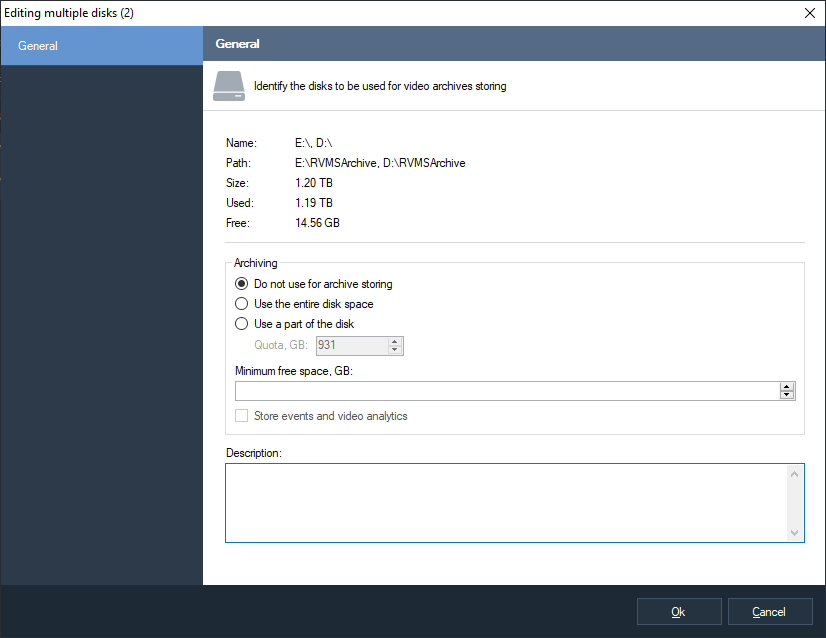Select 'Use a part of the disk'

(x=241, y=324)
